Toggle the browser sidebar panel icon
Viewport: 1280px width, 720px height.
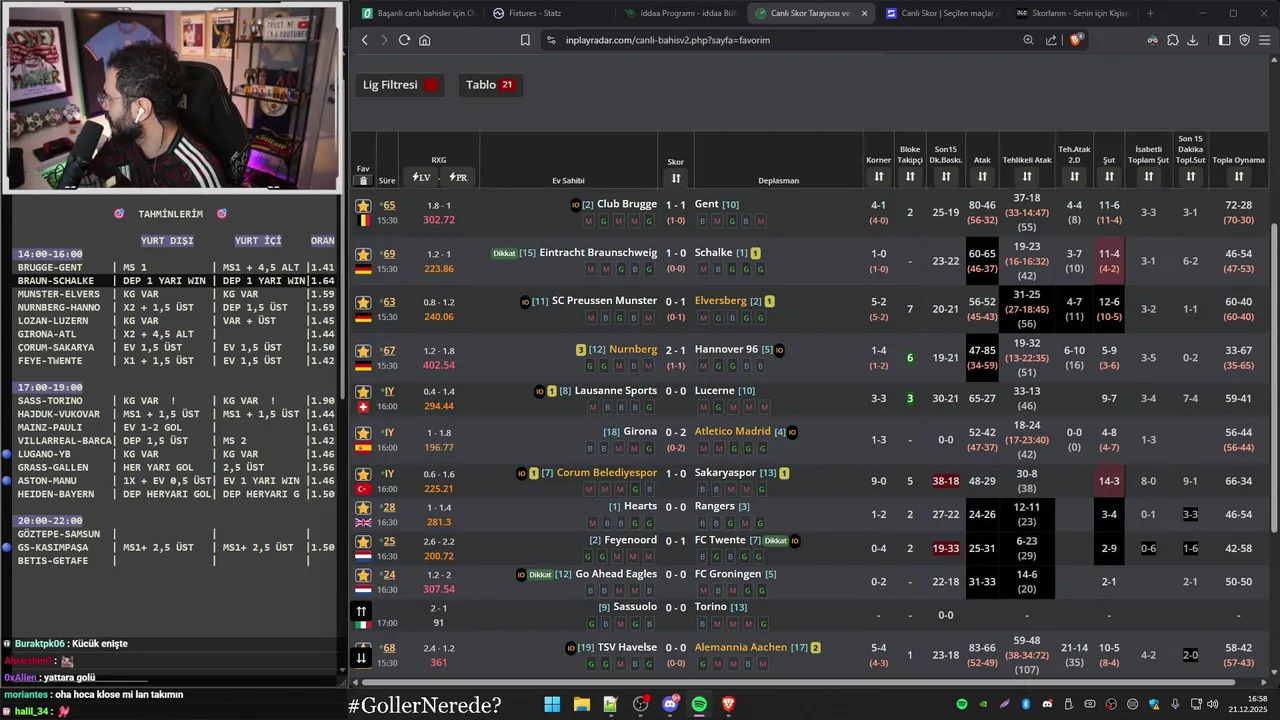tap(1224, 40)
